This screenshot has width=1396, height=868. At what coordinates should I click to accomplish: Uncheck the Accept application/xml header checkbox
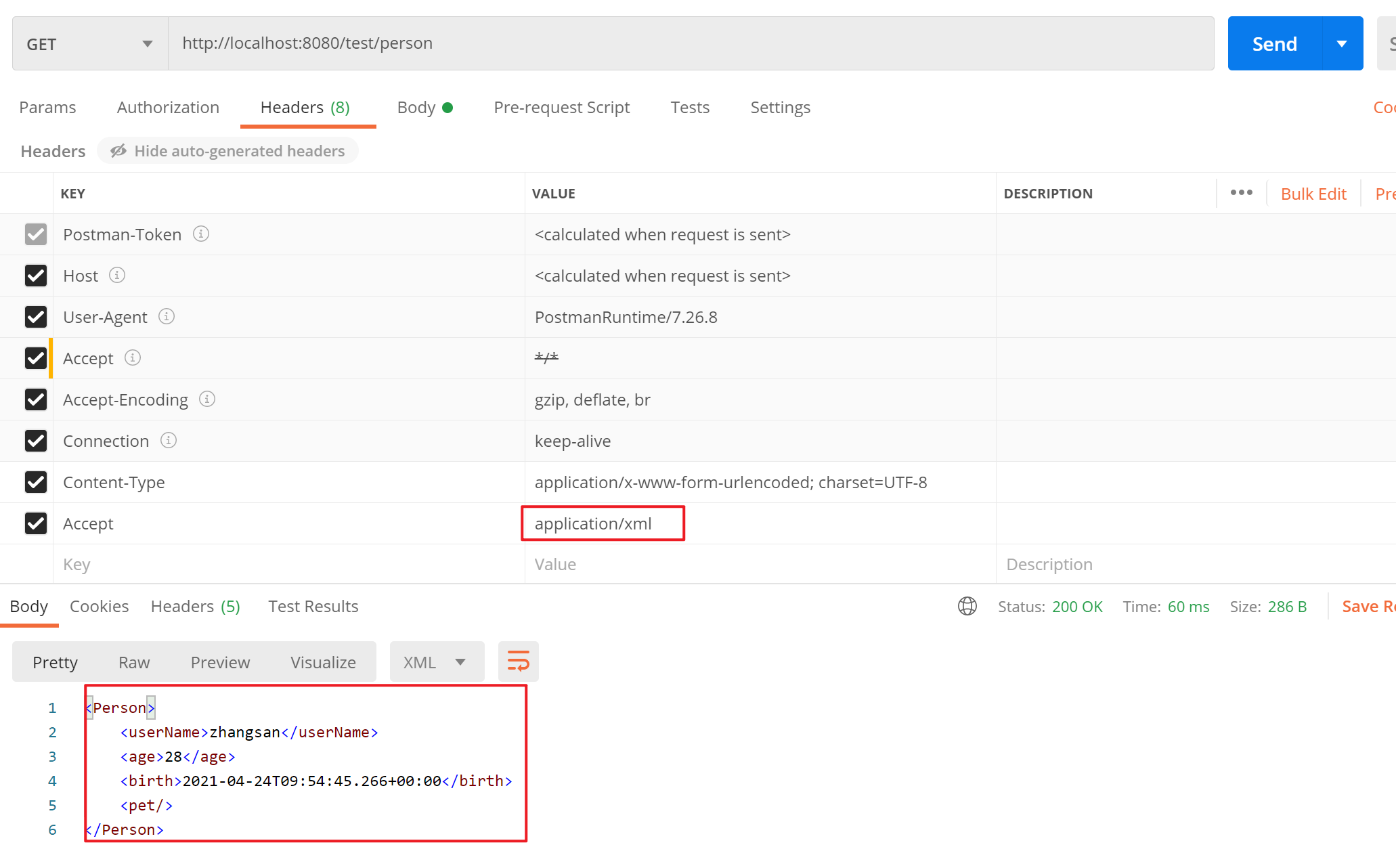[x=35, y=523]
